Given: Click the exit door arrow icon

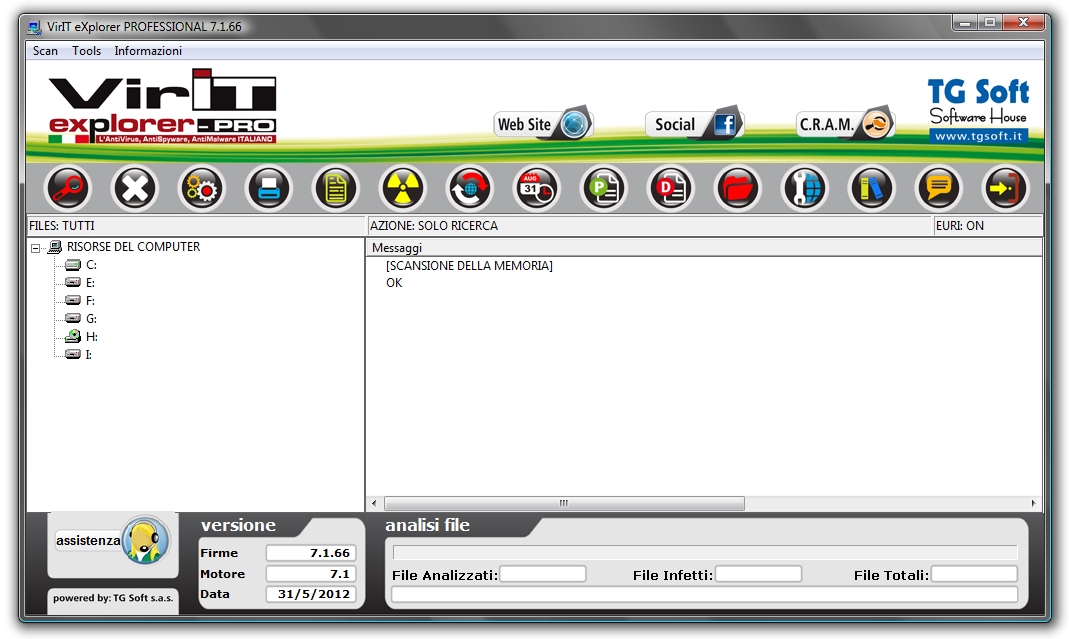Looking at the screenshot, I should tap(1005, 188).
